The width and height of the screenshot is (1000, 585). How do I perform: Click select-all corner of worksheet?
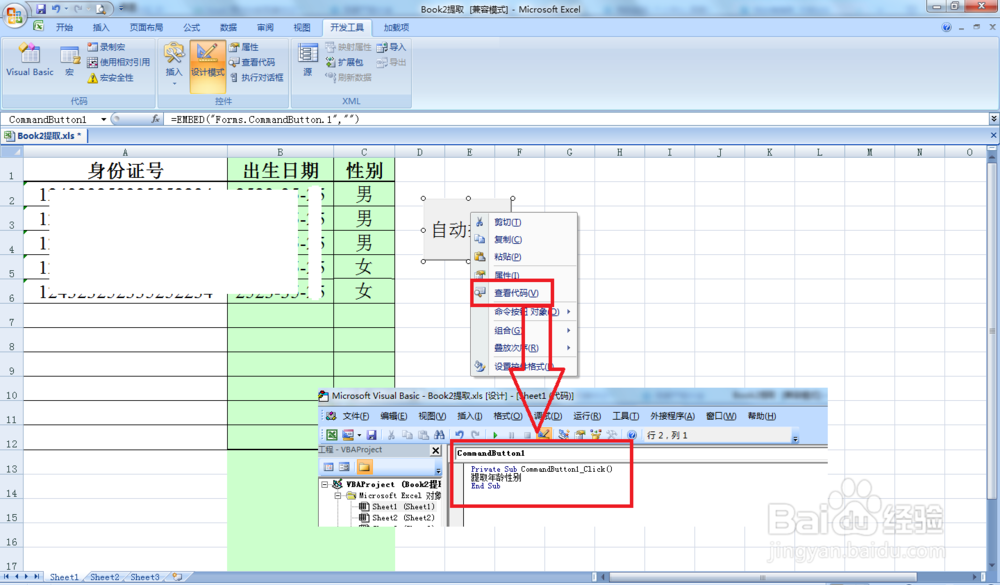pyautogui.click(x=11, y=152)
